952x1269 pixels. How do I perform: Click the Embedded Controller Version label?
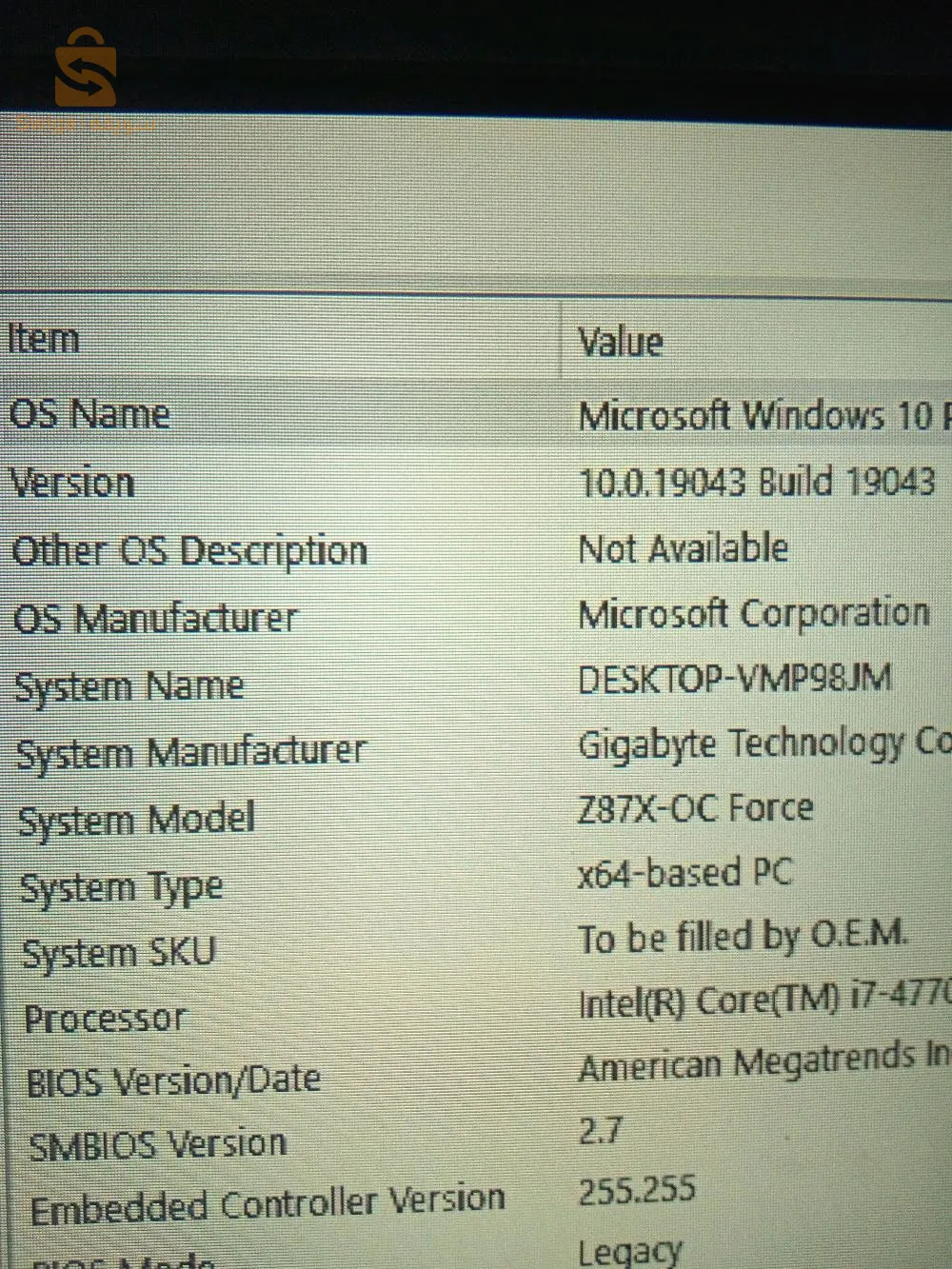tap(268, 1204)
